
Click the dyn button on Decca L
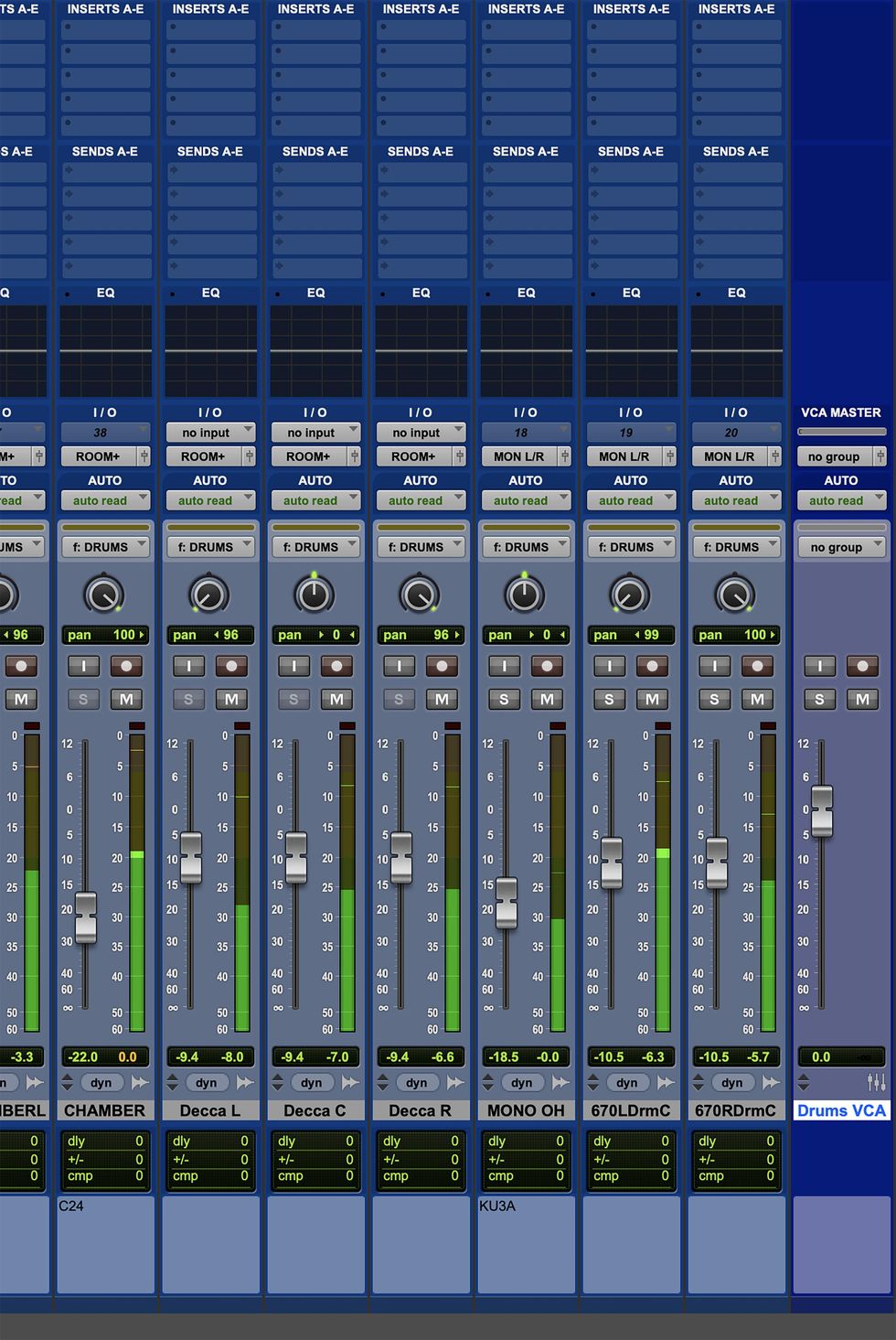(207, 1083)
